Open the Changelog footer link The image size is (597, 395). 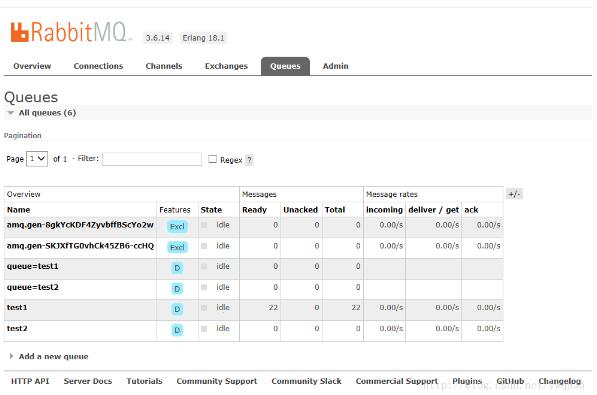point(559,381)
